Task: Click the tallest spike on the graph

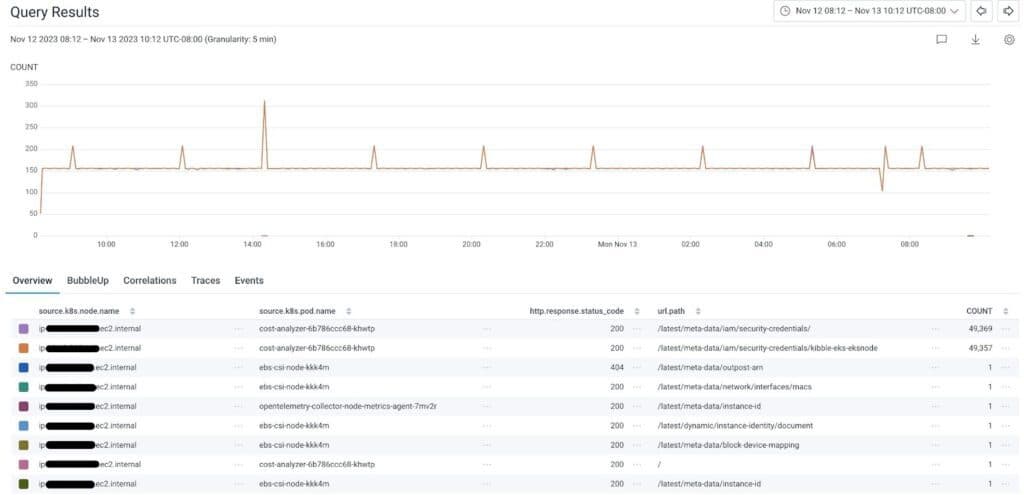Action: click(x=264, y=102)
